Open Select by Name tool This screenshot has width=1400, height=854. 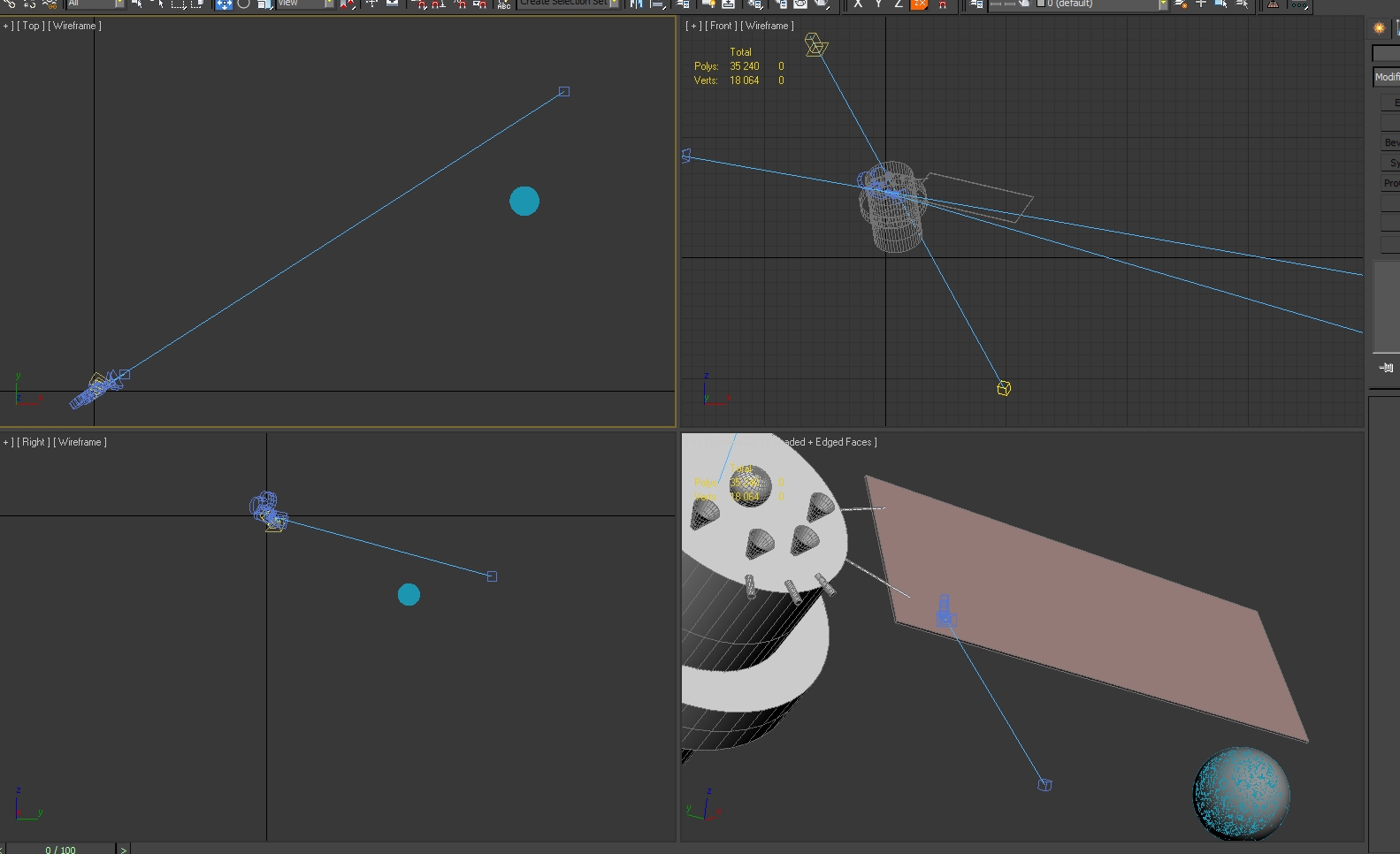click(x=157, y=4)
